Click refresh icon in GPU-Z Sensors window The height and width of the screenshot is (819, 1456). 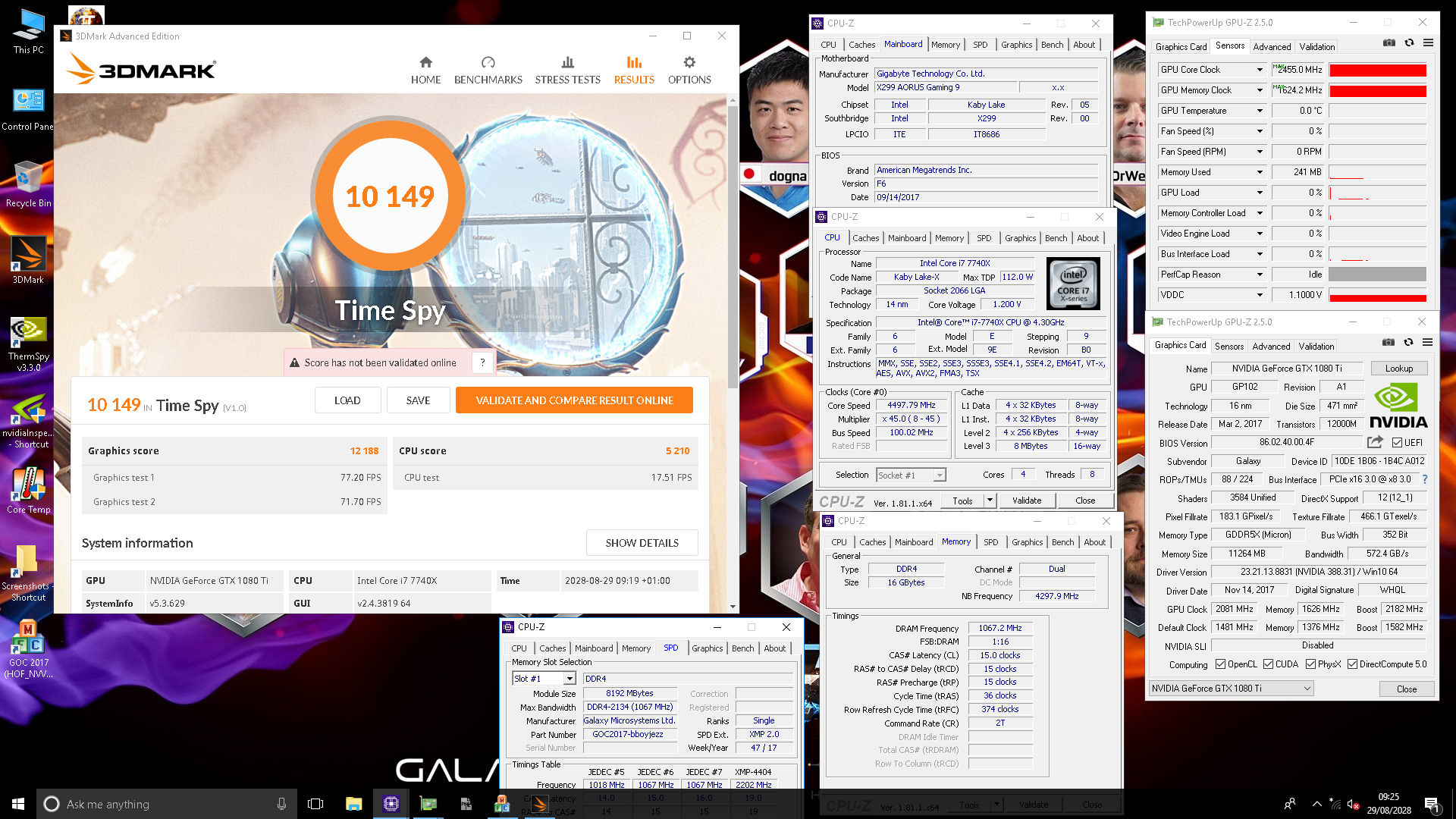click(x=1409, y=43)
